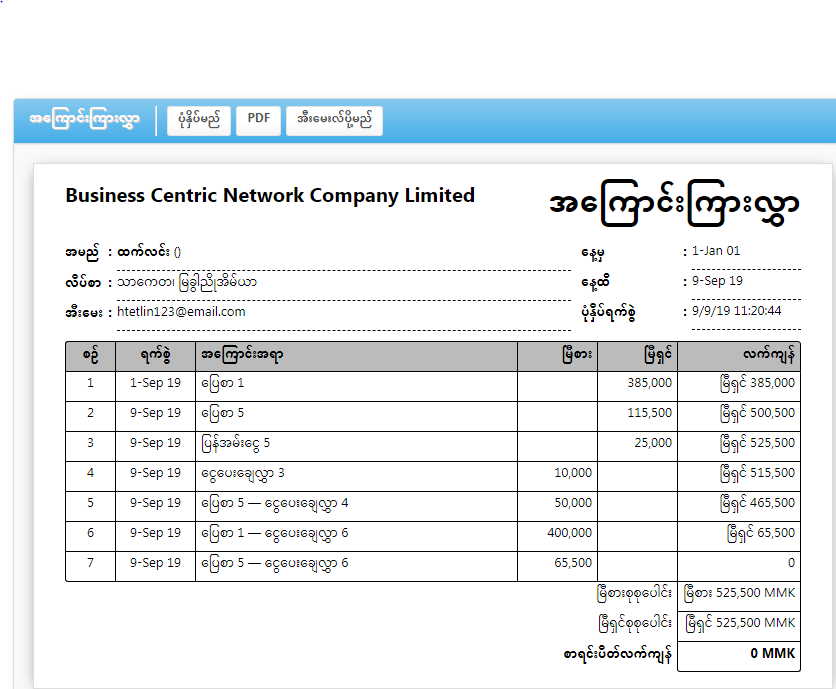The image size is (836, 689).
Task: Click the zero balance in row 7
Action: tap(791, 563)
